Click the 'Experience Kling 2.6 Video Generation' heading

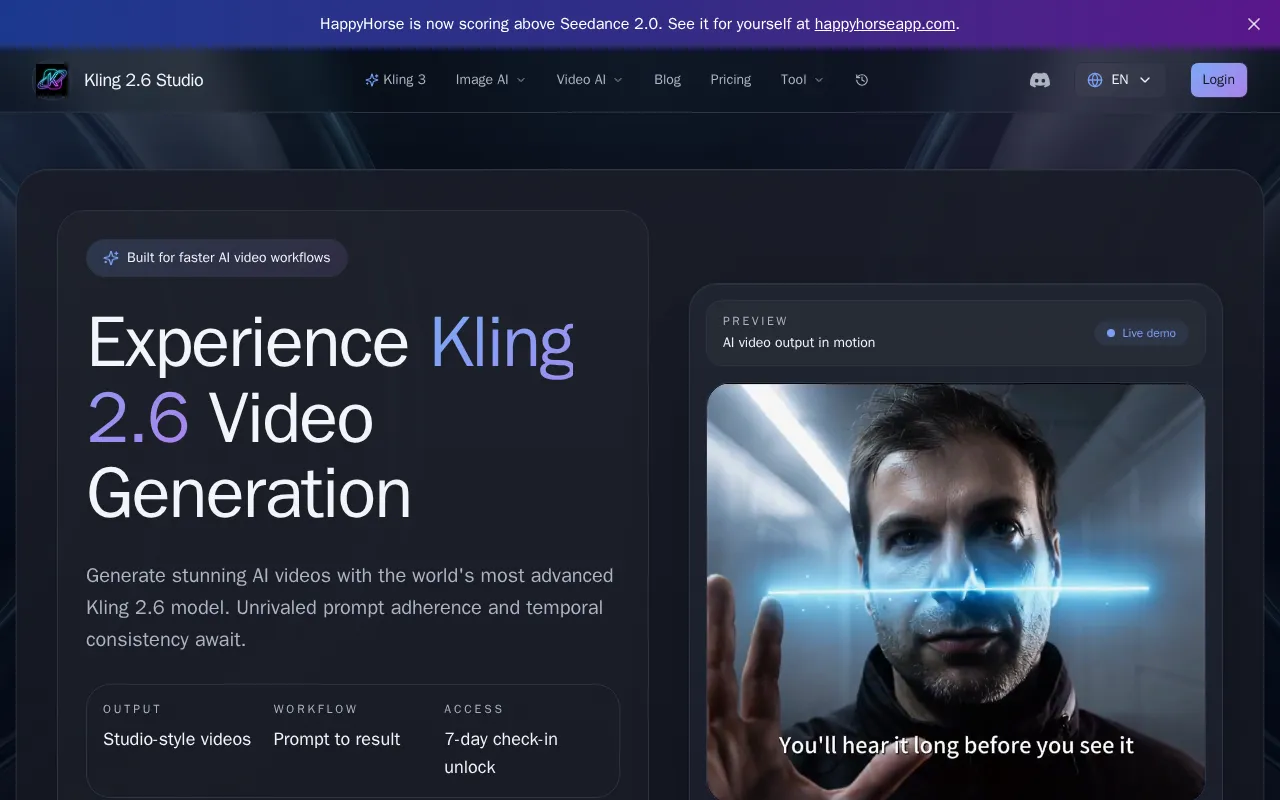(331, 418)
